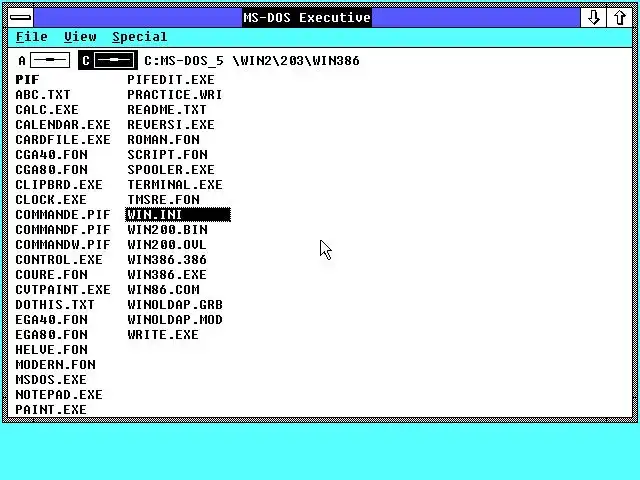The image size is (640, 480).
Task: Click the current directory path text
Action: pos(252,61)
